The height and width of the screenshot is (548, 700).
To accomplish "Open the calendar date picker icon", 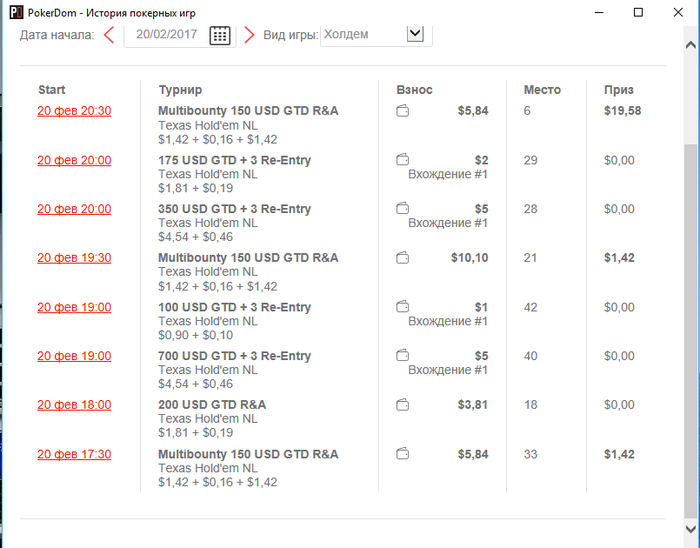I will tap(220, 35).
